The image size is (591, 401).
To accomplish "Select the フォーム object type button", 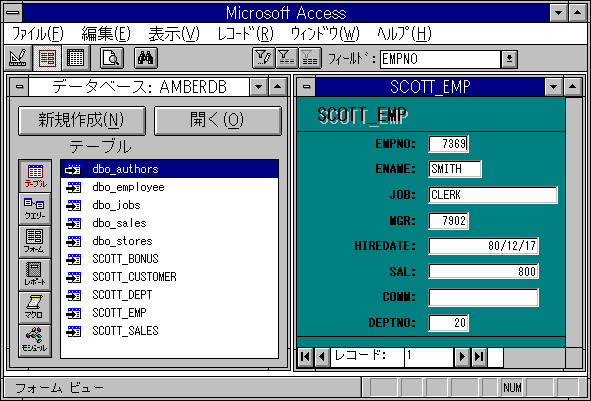I will [35, 242].
